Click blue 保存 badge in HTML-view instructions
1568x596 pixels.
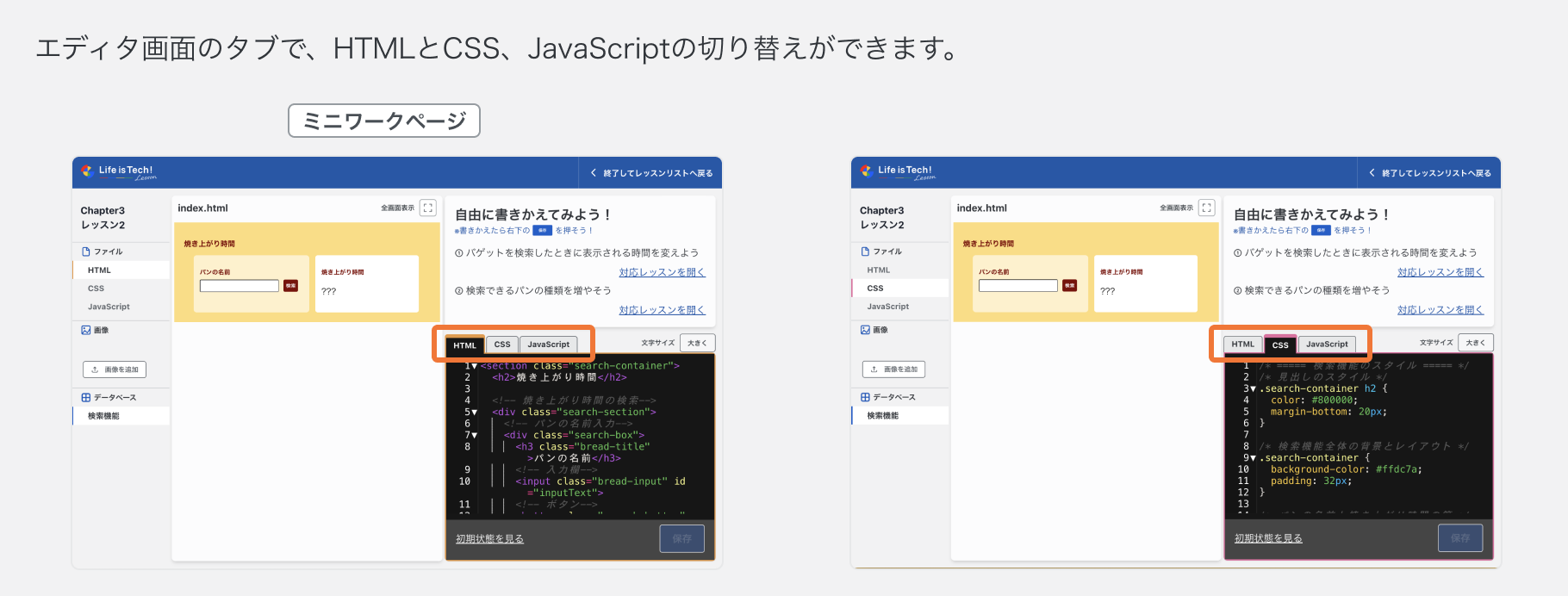point(542,230)
